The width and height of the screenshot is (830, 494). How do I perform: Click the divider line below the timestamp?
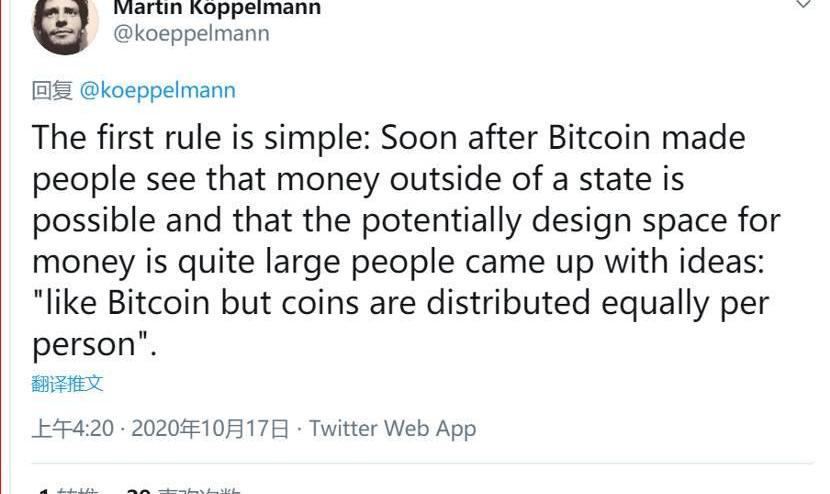coord(420,463)
